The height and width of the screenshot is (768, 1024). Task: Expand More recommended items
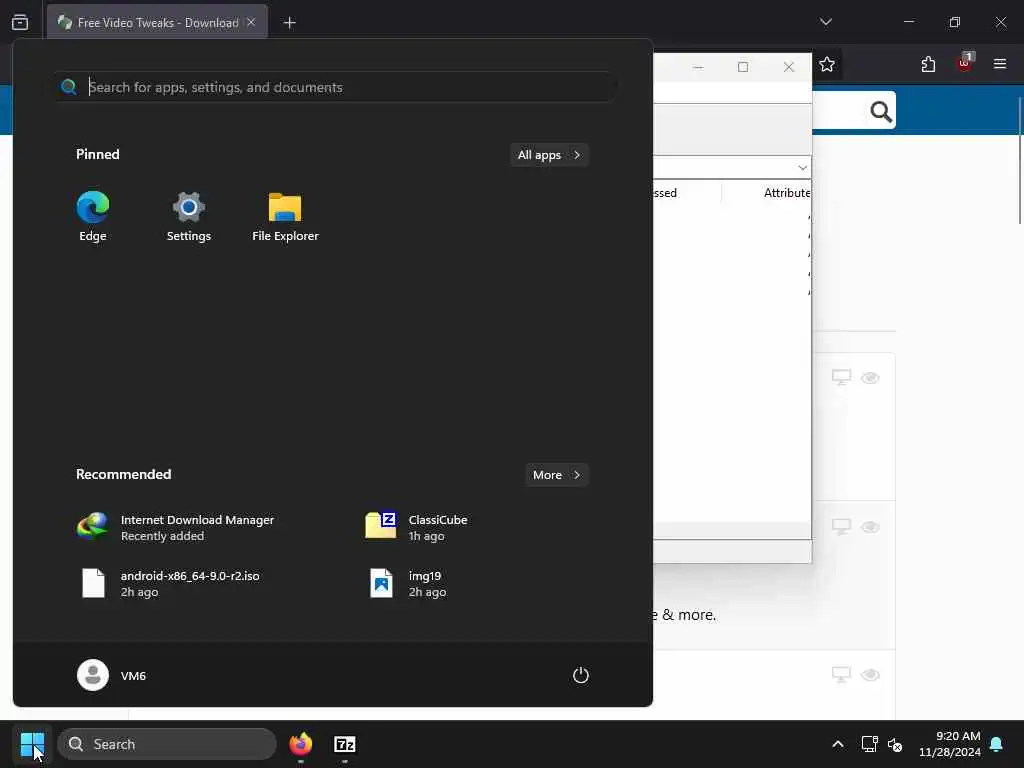click(x=556, y=475)
